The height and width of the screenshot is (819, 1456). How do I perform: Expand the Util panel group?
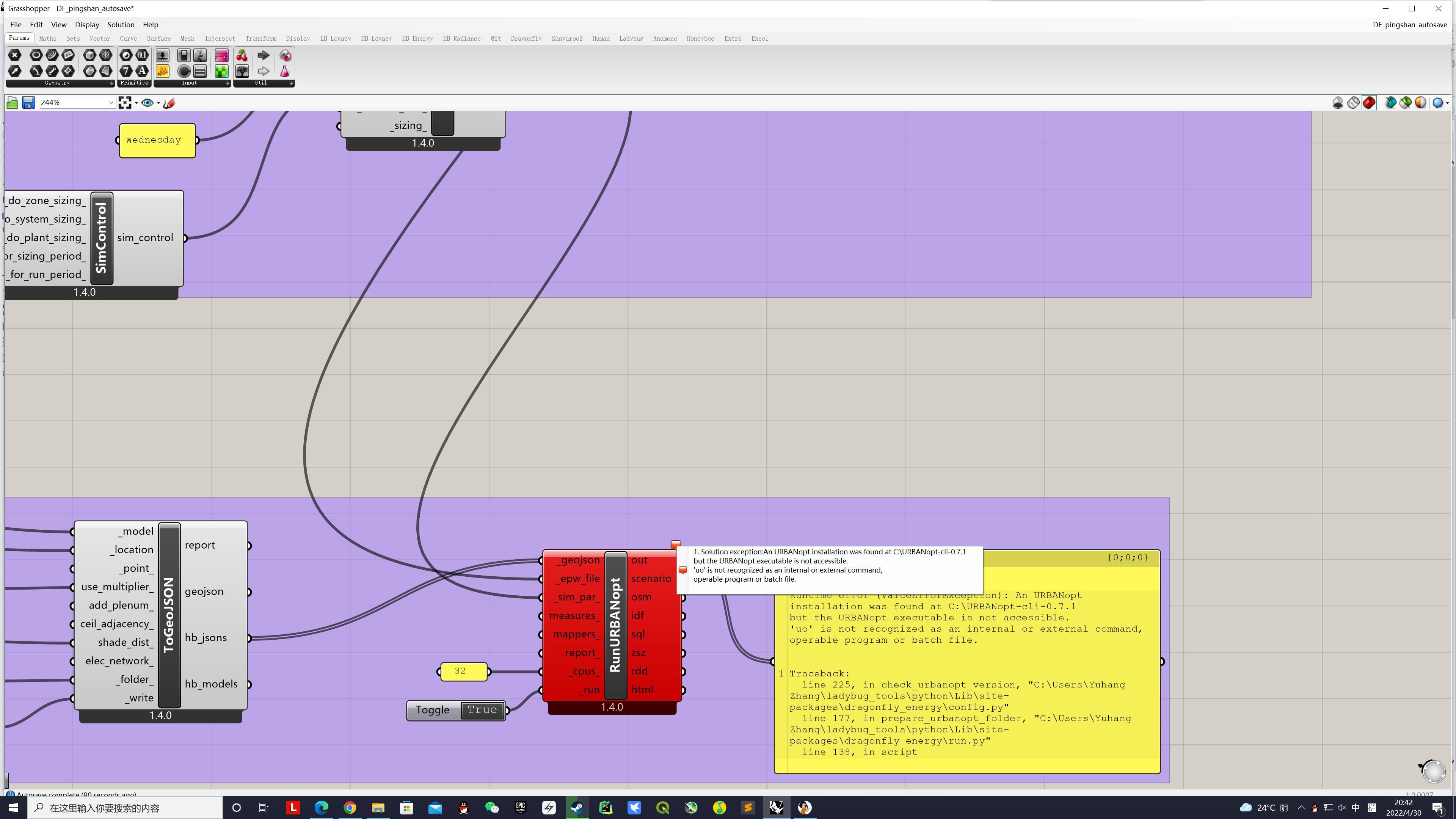click(291, 83)
